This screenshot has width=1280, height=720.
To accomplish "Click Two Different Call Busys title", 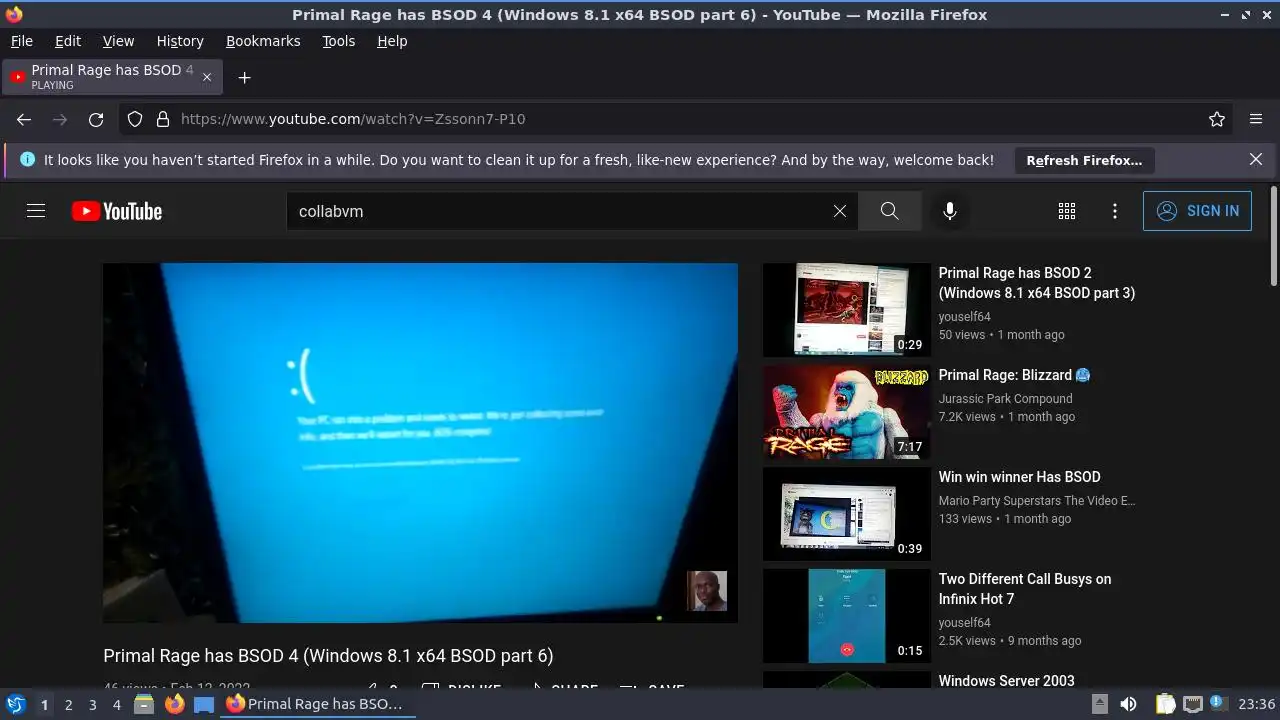I will 1025,589.
